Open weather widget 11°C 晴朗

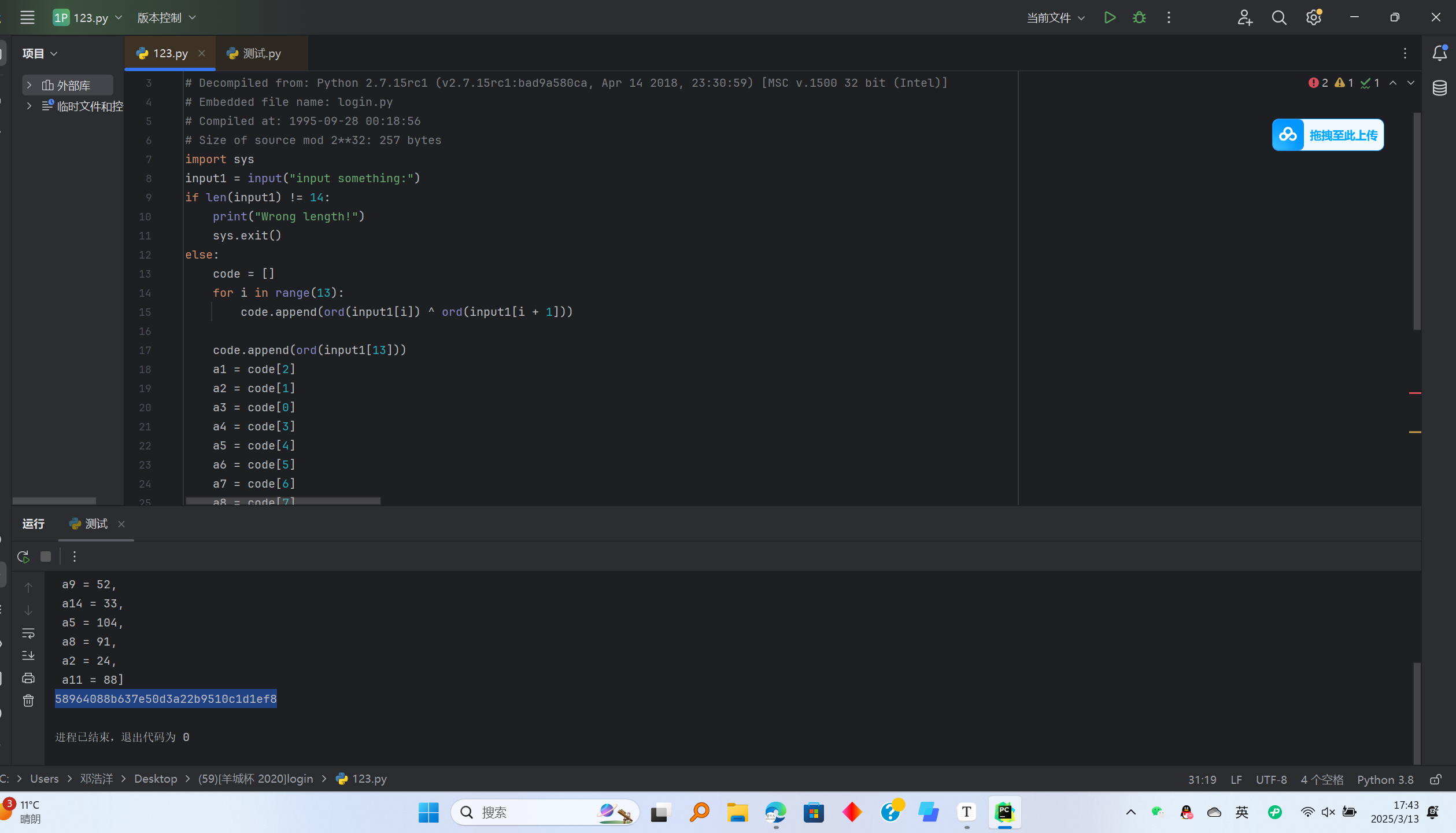(22, 812)
